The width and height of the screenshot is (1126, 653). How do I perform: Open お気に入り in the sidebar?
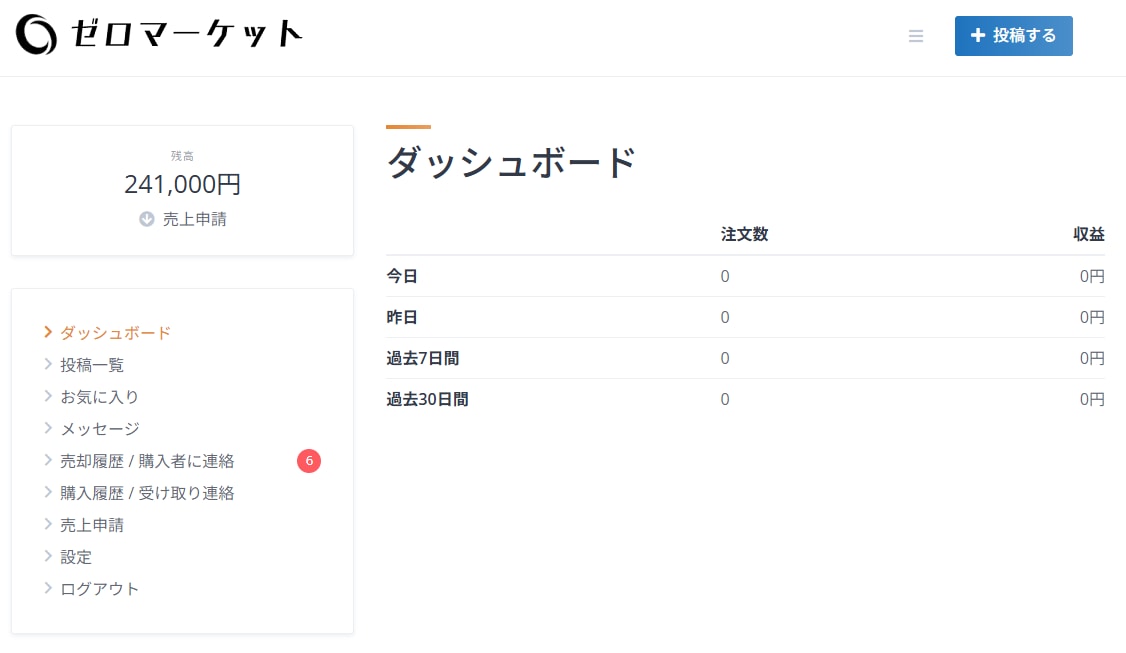(x=99, y=397)
